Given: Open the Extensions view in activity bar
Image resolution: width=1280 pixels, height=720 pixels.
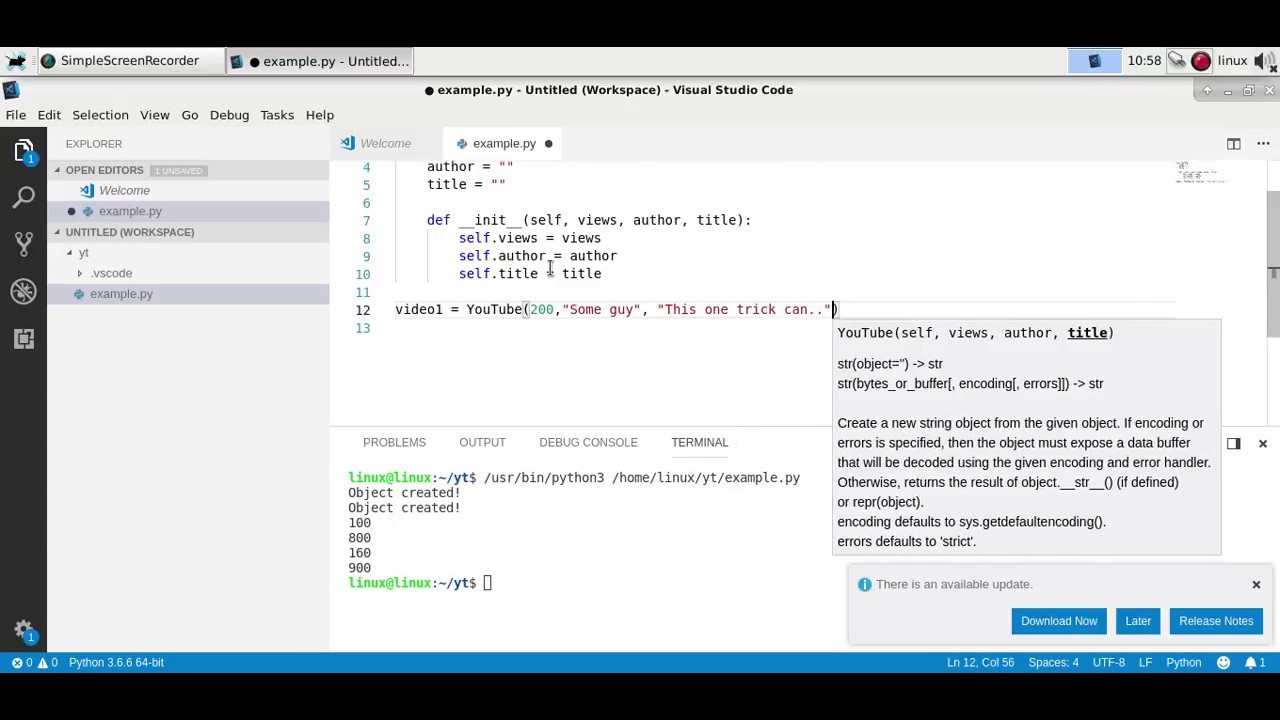Looking at the screenshot, I should [x=23, y=338].
